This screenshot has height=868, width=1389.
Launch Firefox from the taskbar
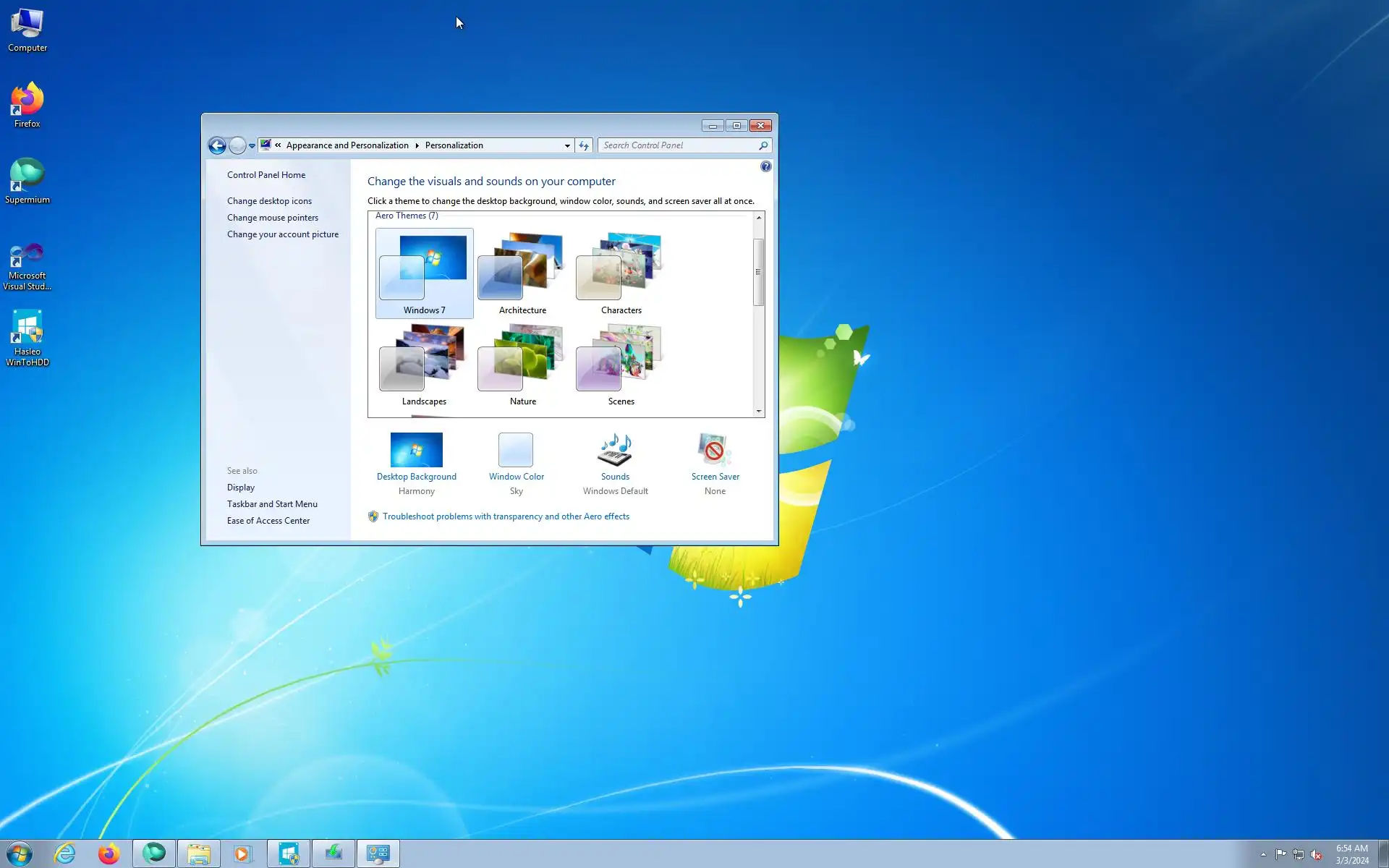tap(109, 854)
